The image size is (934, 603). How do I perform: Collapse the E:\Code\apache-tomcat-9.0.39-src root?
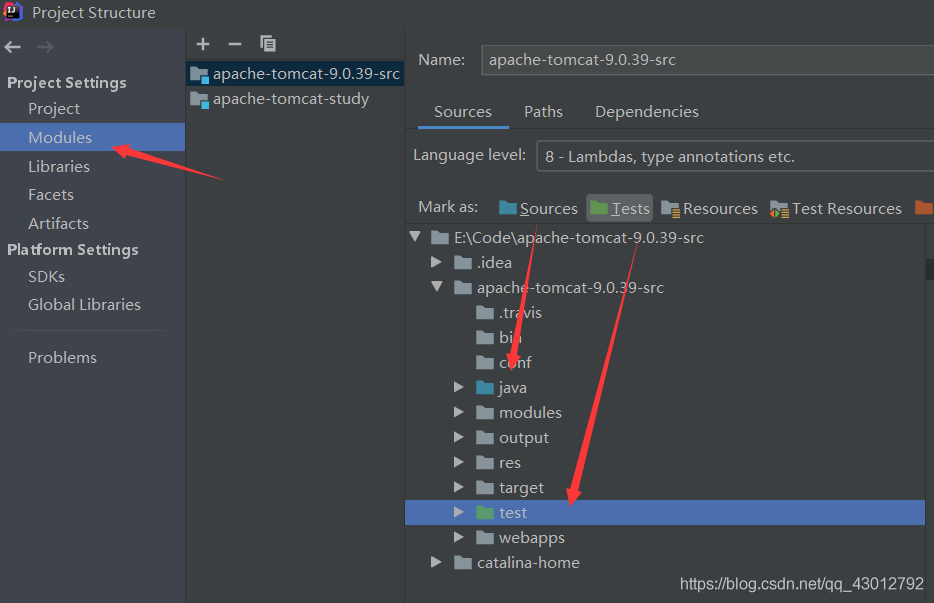point(415,237)
